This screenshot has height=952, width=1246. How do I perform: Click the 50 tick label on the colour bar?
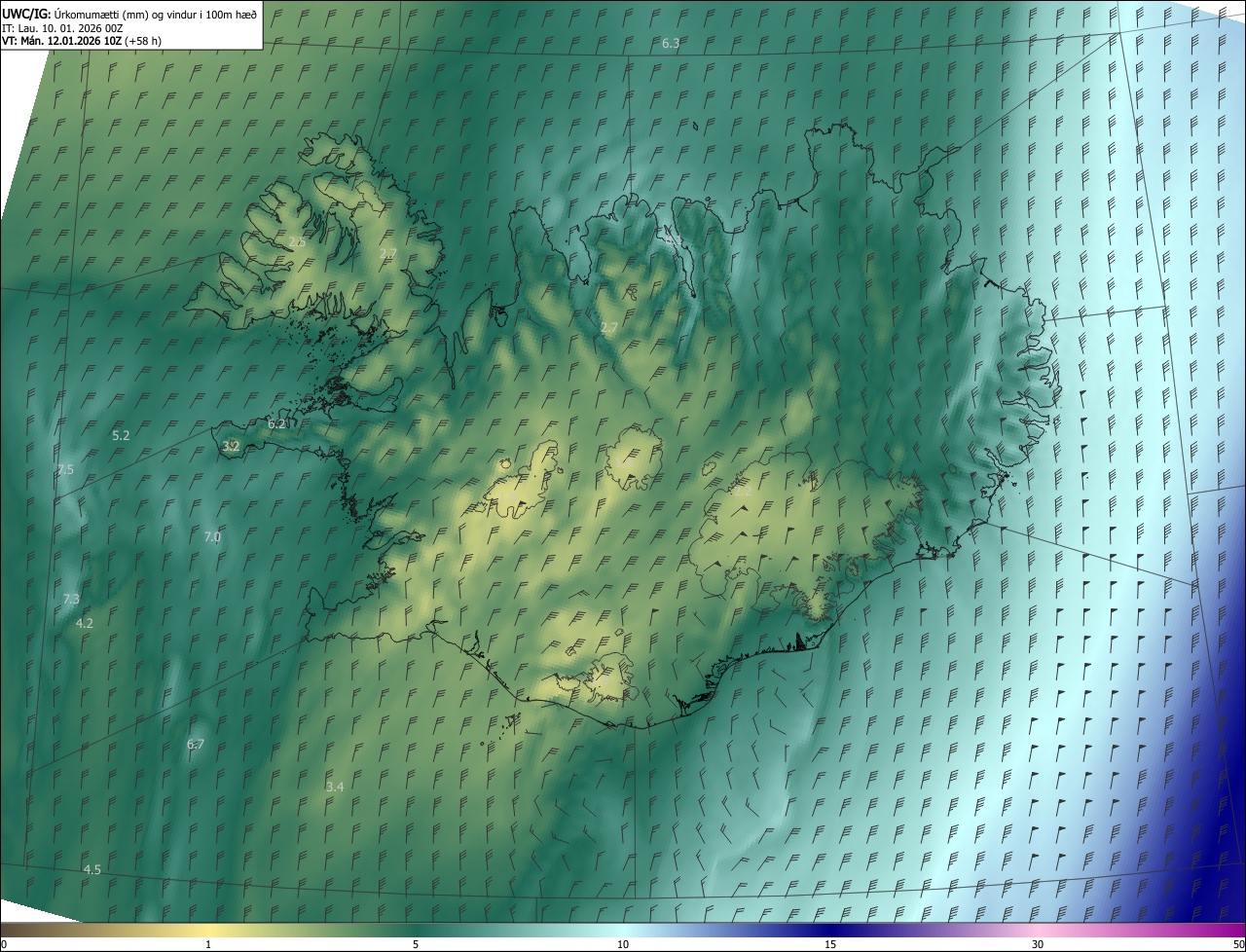pos(1239,944)
